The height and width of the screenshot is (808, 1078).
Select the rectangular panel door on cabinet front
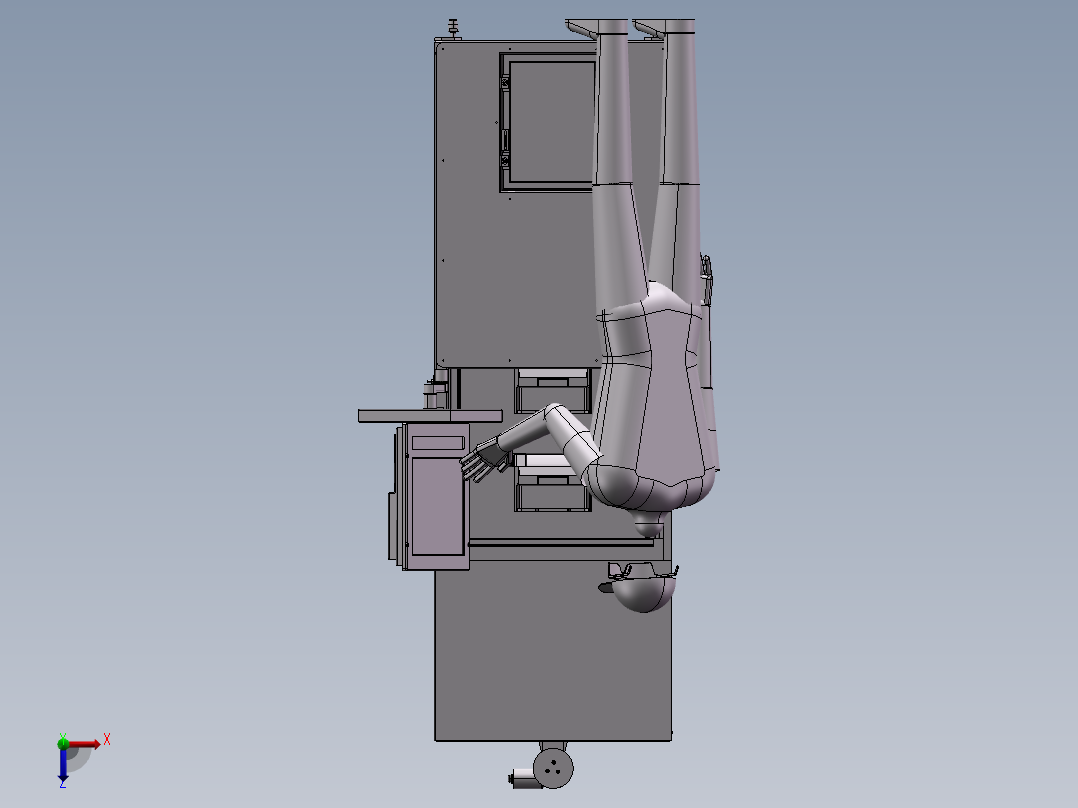(x=550, y=120)
